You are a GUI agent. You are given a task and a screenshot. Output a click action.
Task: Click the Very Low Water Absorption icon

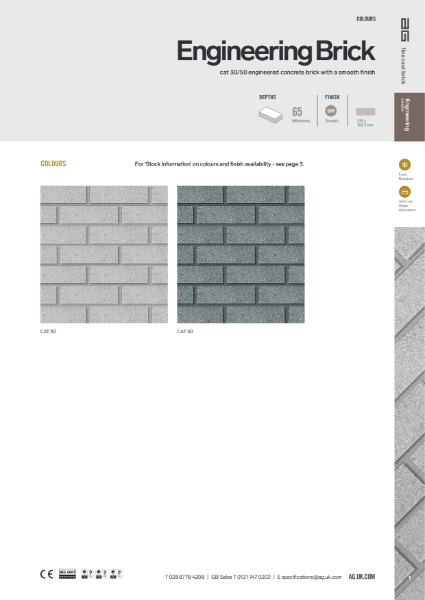[404, 191]
